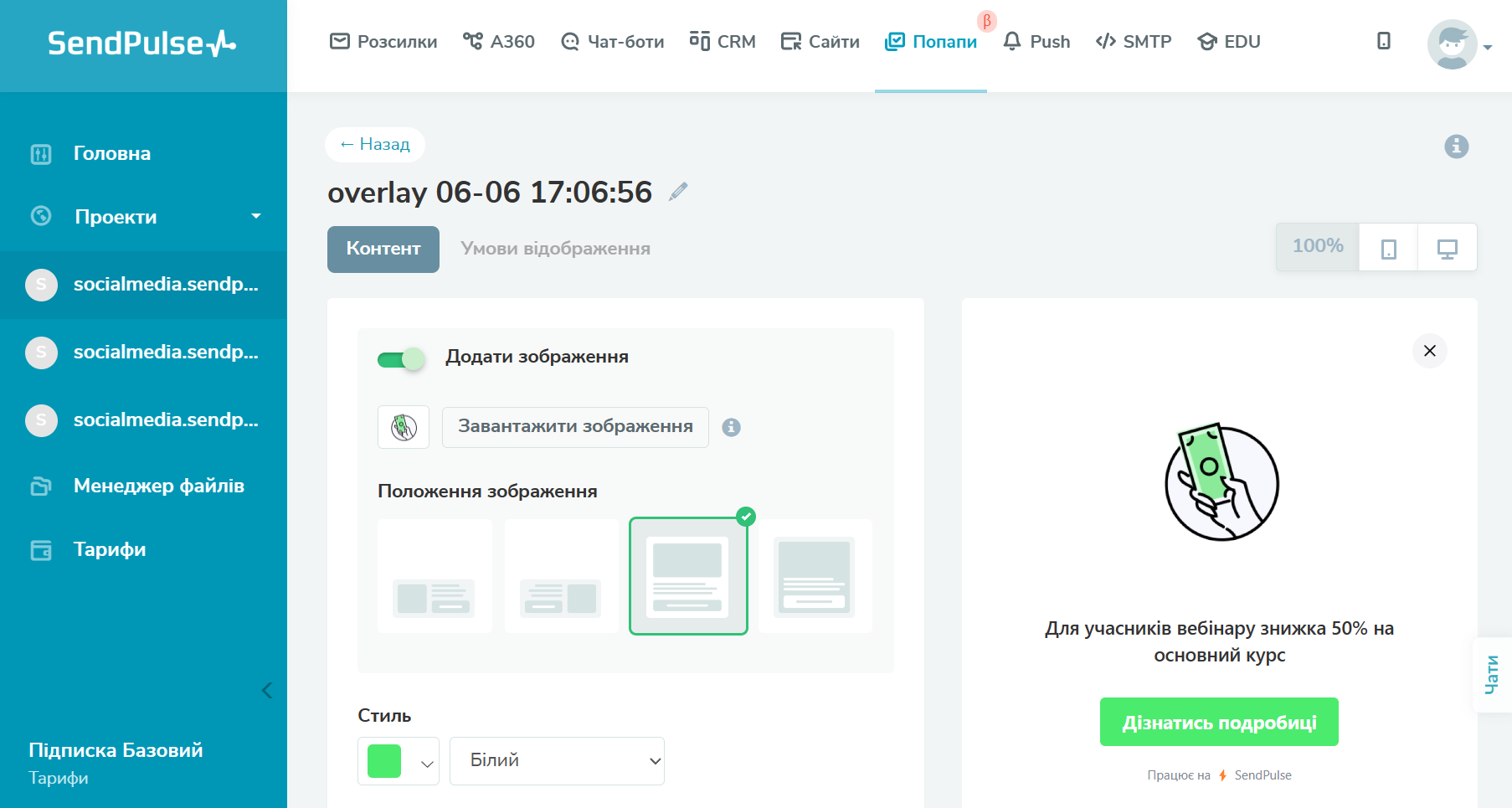Click the third socialmedia.sendp... project avatar
Viewport: 1512px width, 808px height.
click(x=41, y=420)
